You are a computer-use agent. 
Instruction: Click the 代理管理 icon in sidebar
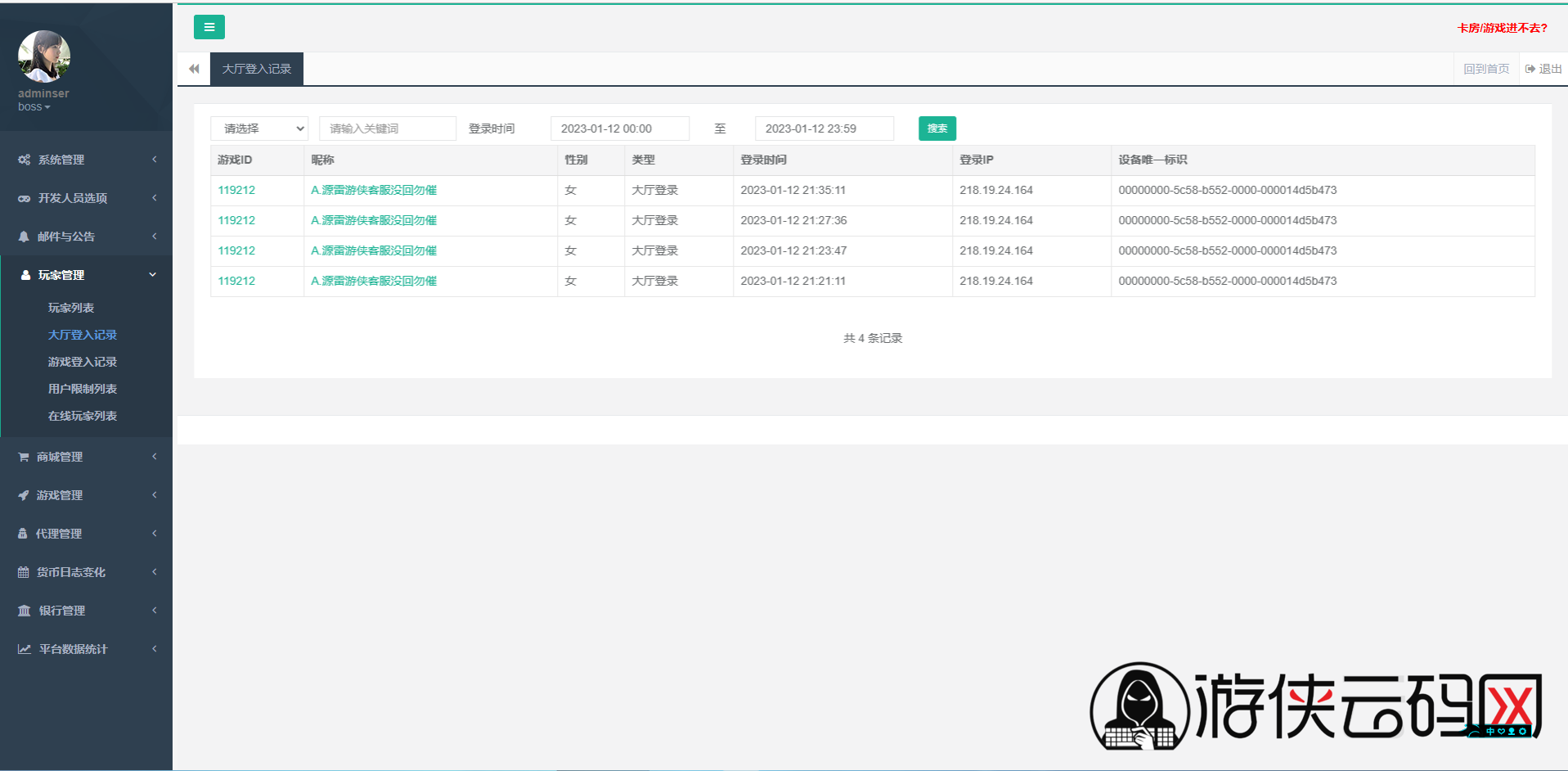23,534
